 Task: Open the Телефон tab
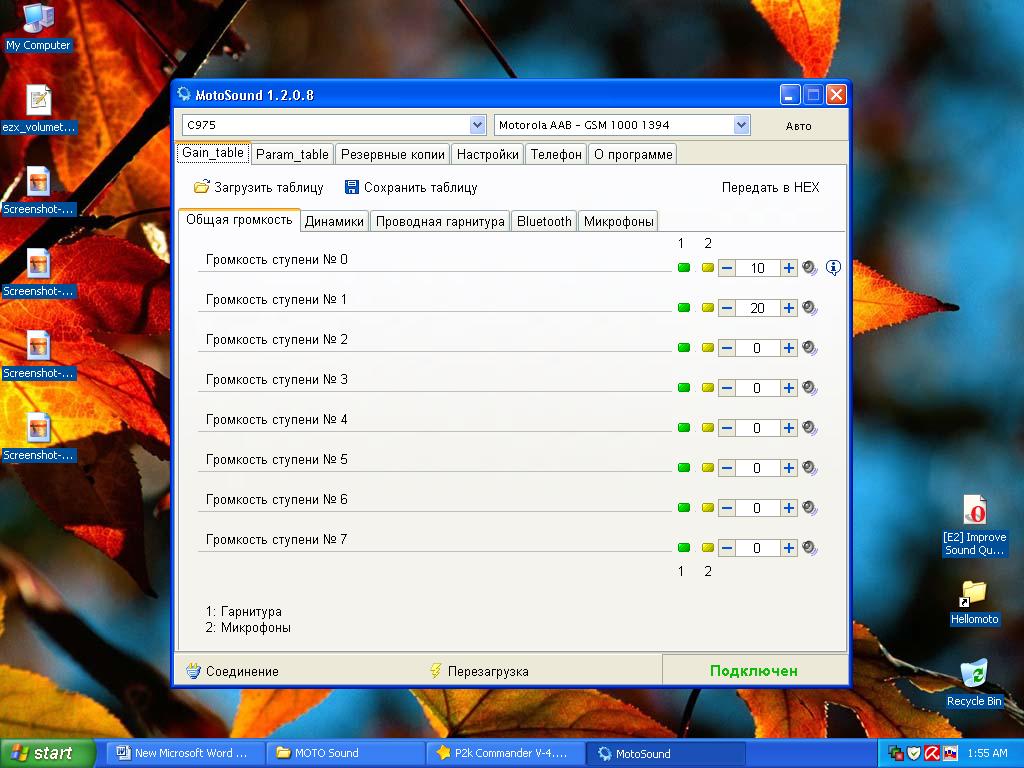coord(556,154)
